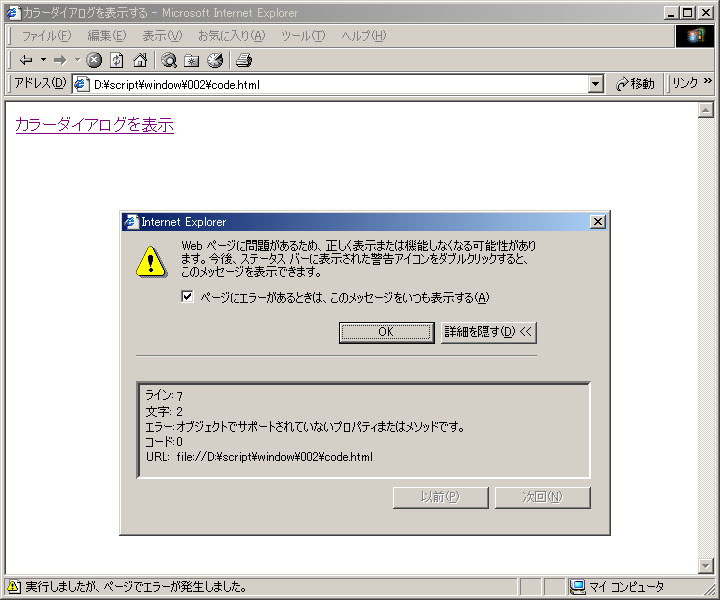Follow the カラーダイアログを表示 link
Screen dimensions: 720x600
click(95, 124)
